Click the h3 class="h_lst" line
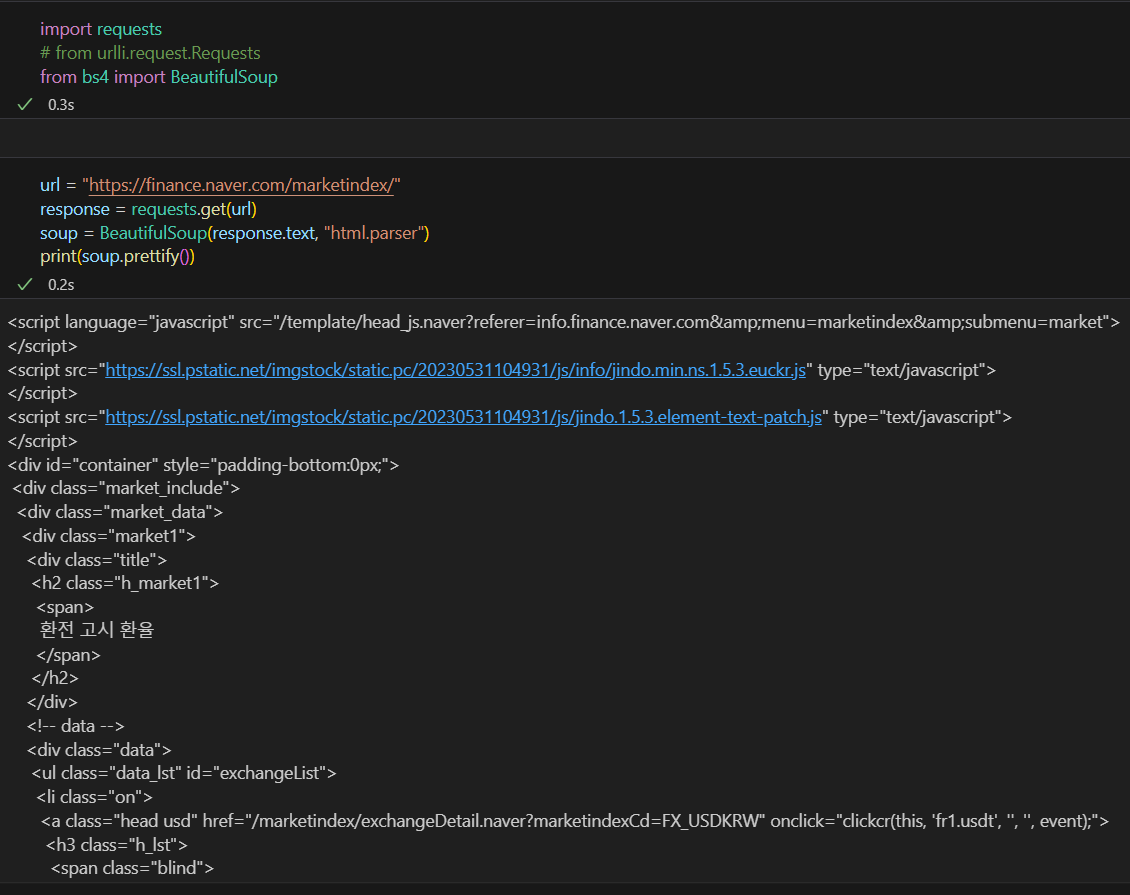The image size is (1130, 895). (x=117, y=845)
